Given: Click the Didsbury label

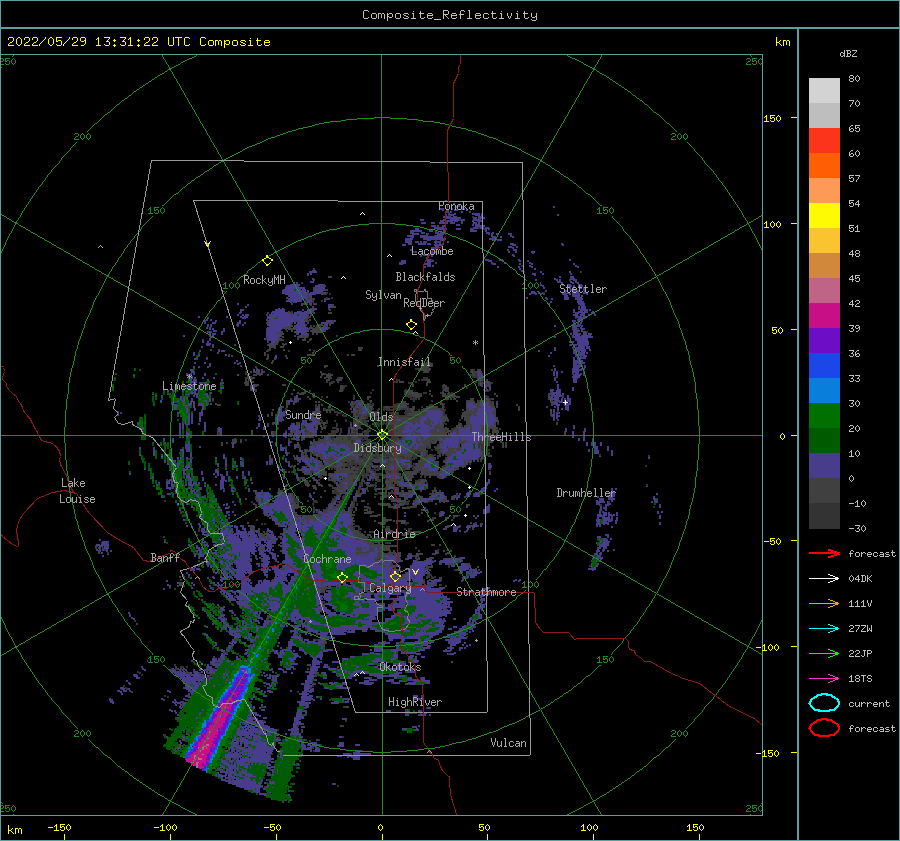Looking at the screenshot, I should [x=378, y=448].
